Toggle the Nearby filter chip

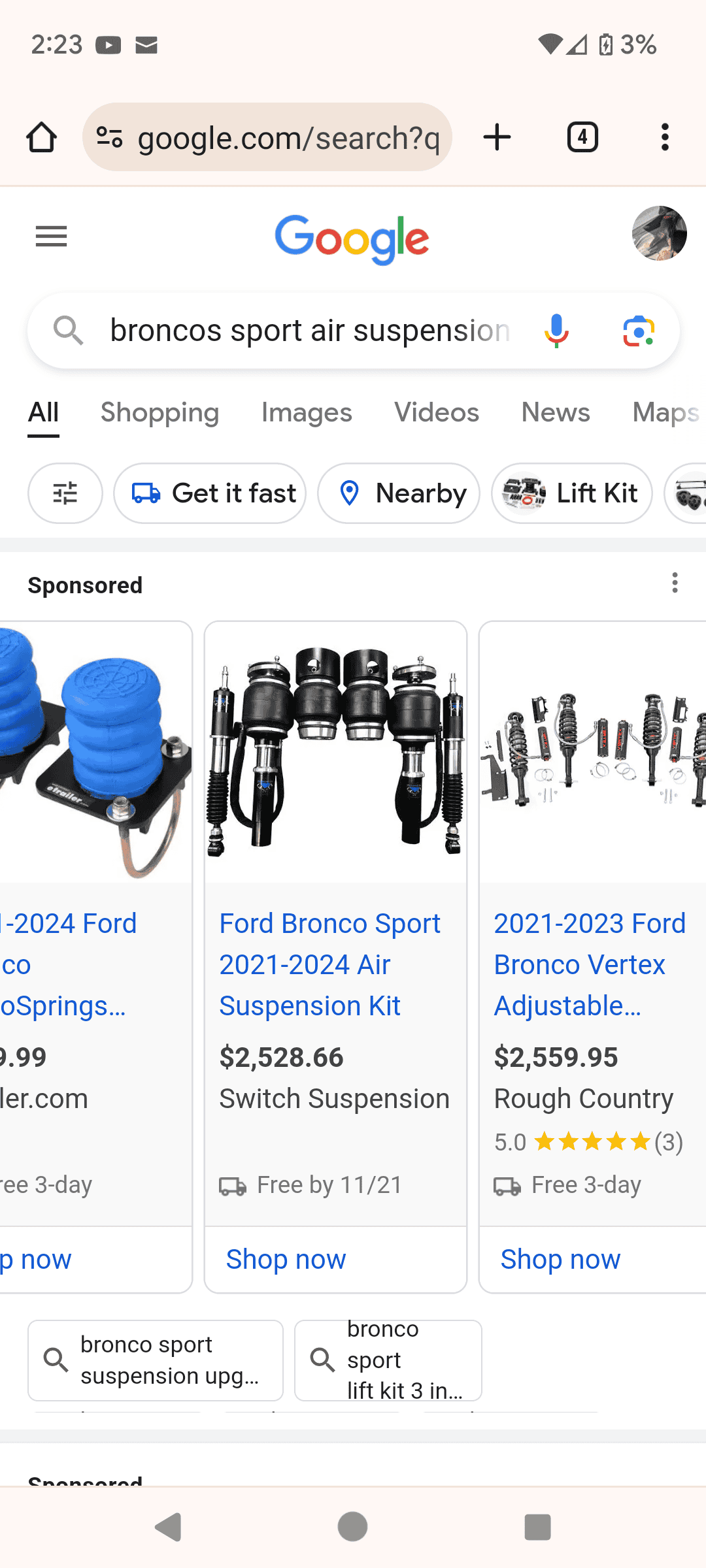[399, 493]
